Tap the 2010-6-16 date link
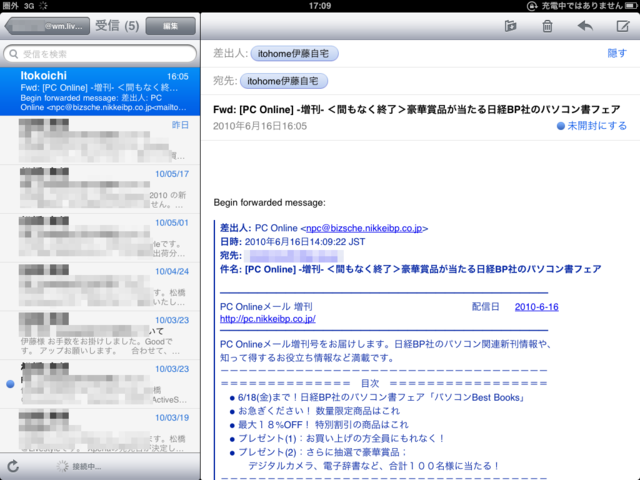This screenshot has width=640, height=480. (536, 307)
